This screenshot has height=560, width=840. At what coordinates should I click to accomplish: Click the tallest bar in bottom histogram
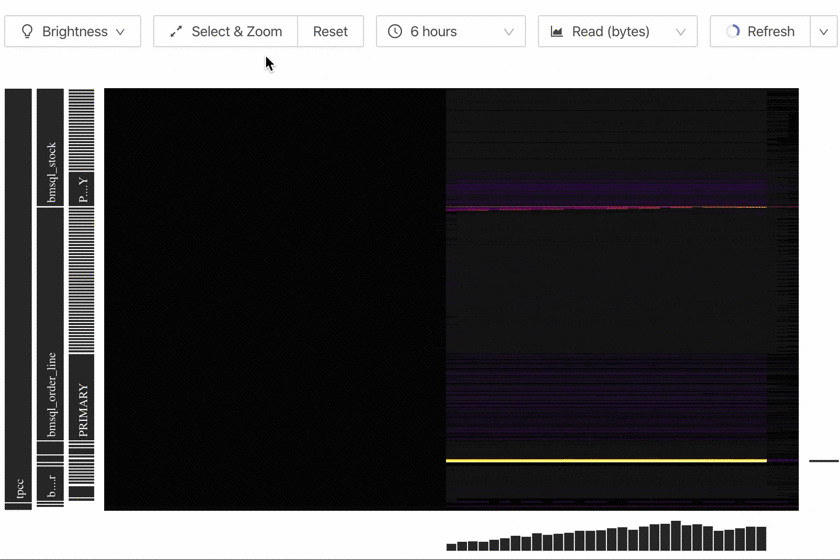point(676,536)
